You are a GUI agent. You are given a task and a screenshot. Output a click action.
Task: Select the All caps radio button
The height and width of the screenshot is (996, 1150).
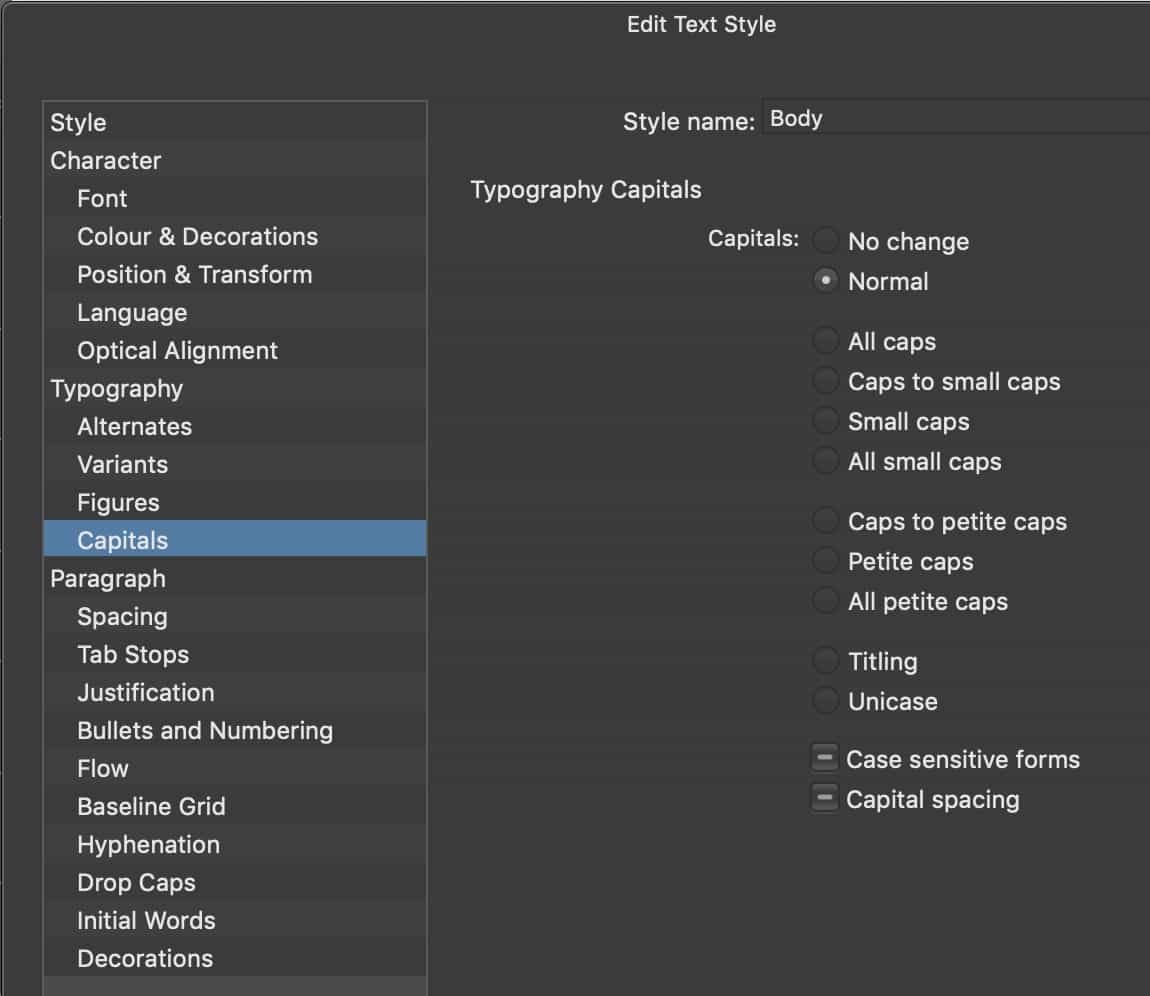coord(825,341)
